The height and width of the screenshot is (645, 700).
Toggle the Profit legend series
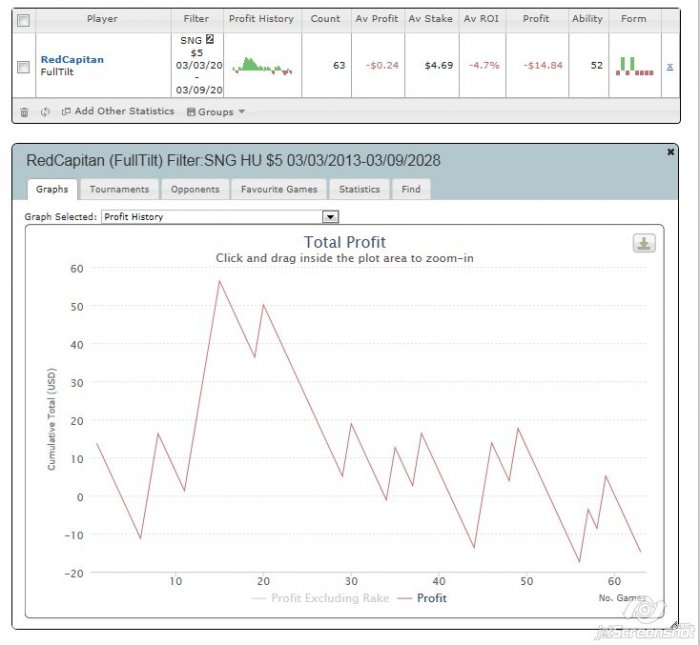(x=422, y=598)
